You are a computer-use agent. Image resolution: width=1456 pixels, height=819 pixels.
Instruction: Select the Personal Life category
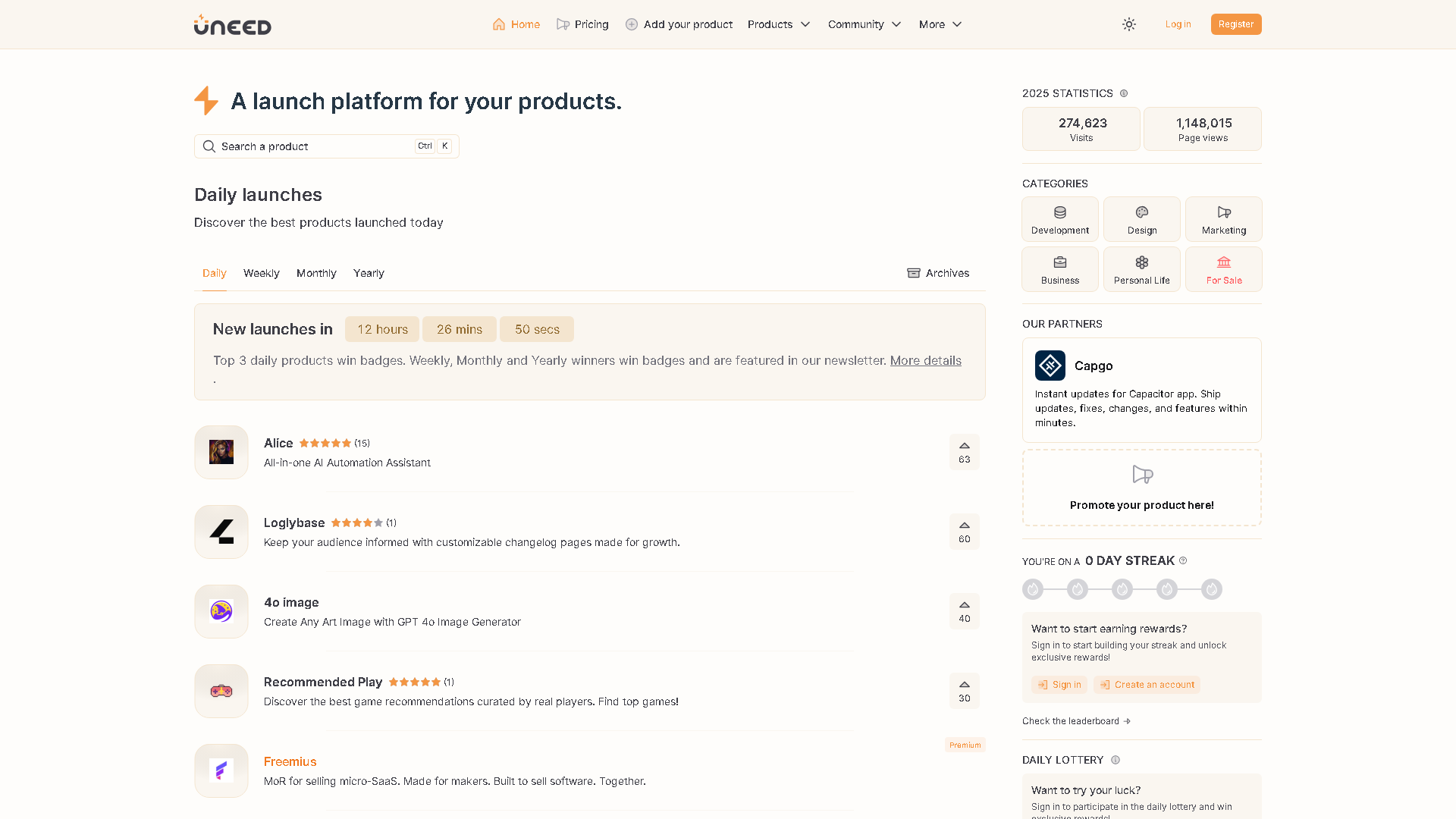click(x=1142, y=269)
